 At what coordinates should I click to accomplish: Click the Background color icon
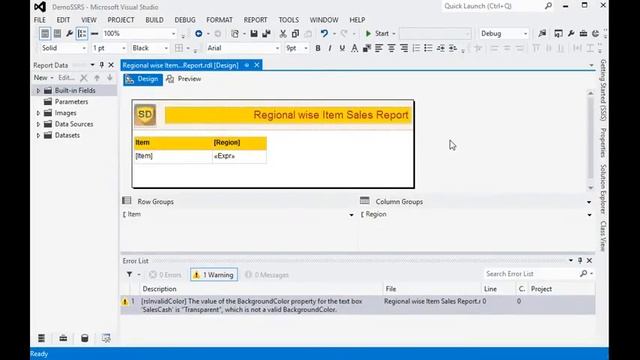click(x=367, y=48)
